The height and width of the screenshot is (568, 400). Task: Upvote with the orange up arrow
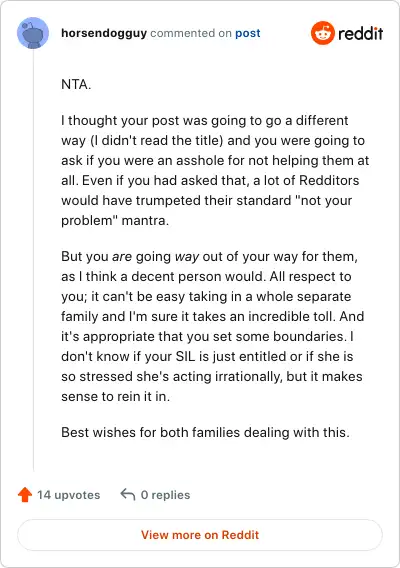25,494
